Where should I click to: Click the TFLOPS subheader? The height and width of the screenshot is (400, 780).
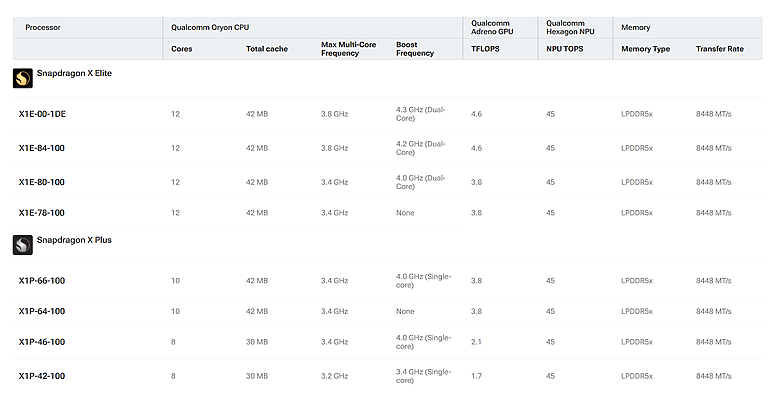tap(485, 49)
